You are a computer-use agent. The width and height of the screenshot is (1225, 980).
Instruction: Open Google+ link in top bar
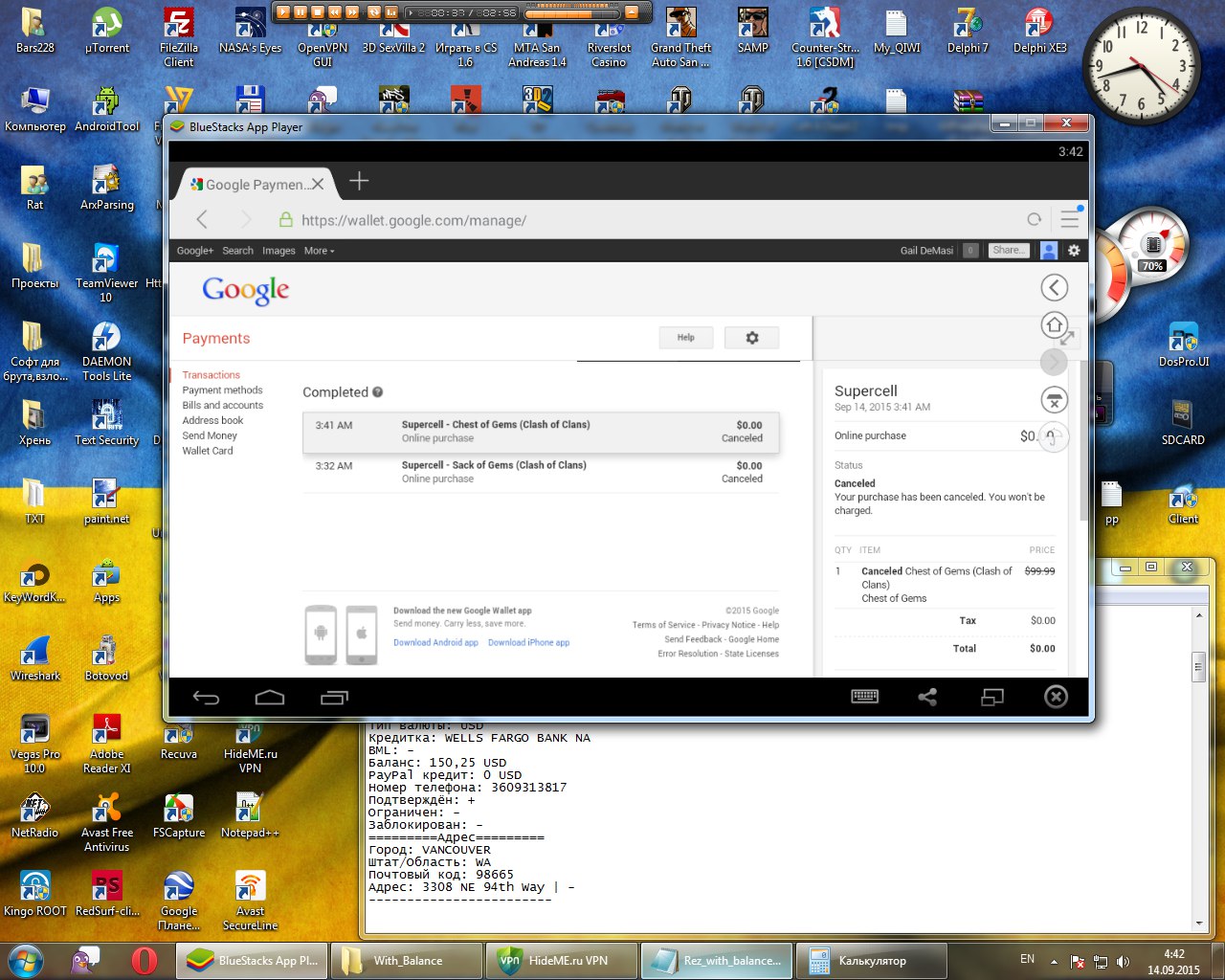tap(195, 251)
